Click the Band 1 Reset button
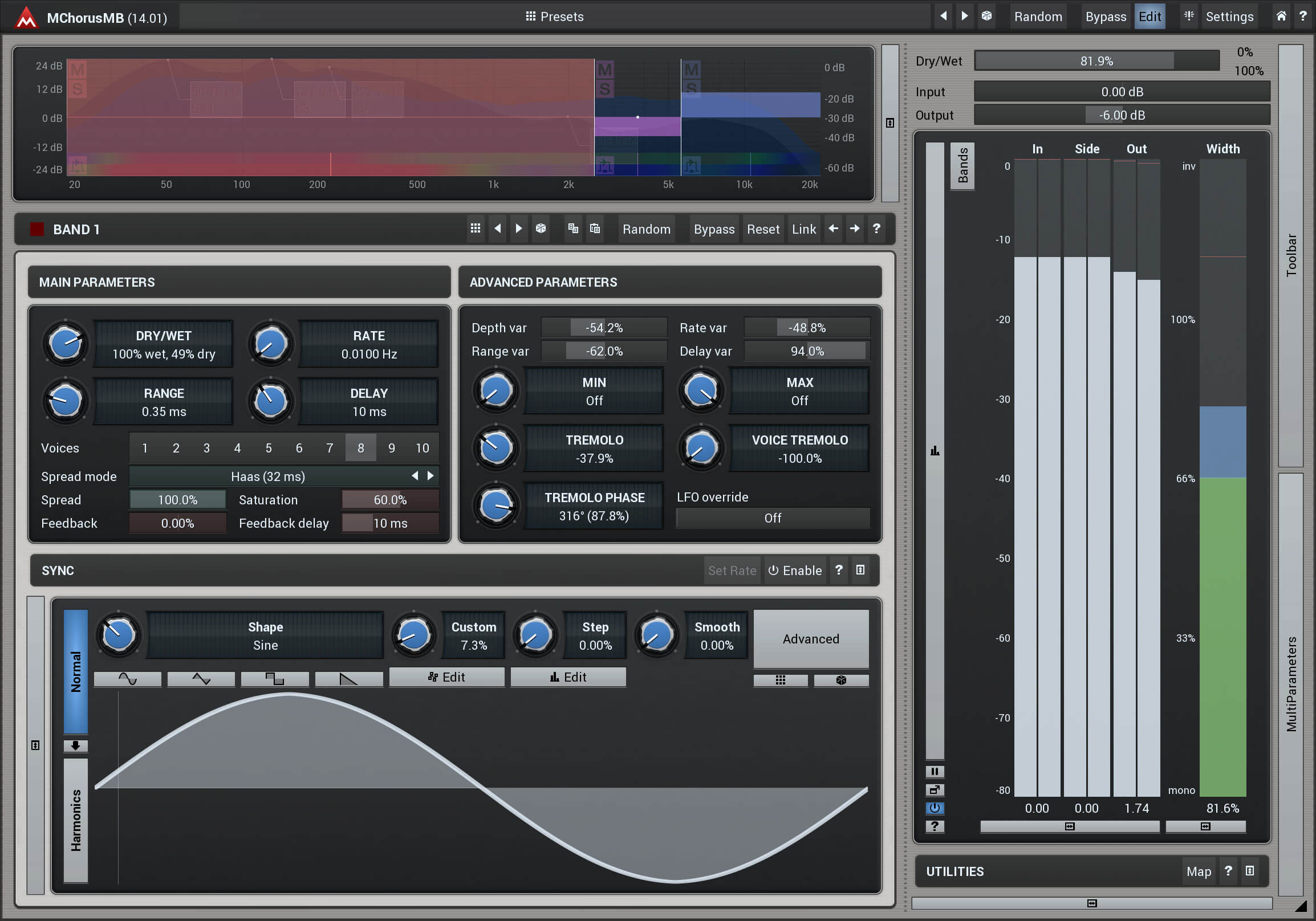Viewport: 1316px width, 921px height. (763, 229)
